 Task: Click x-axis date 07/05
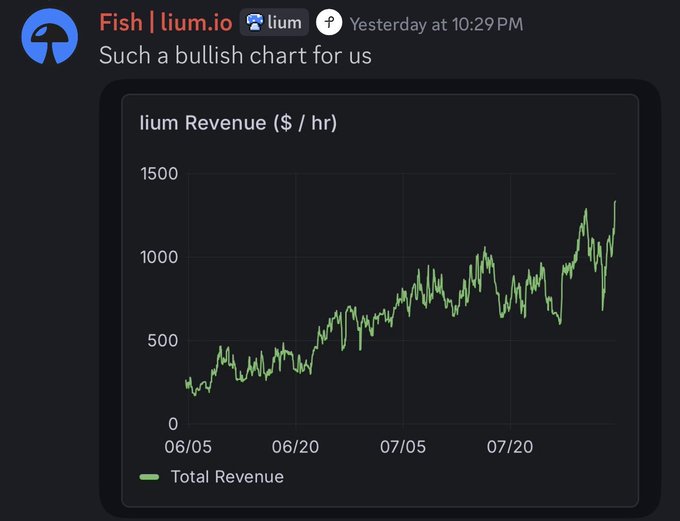(403, 446)
